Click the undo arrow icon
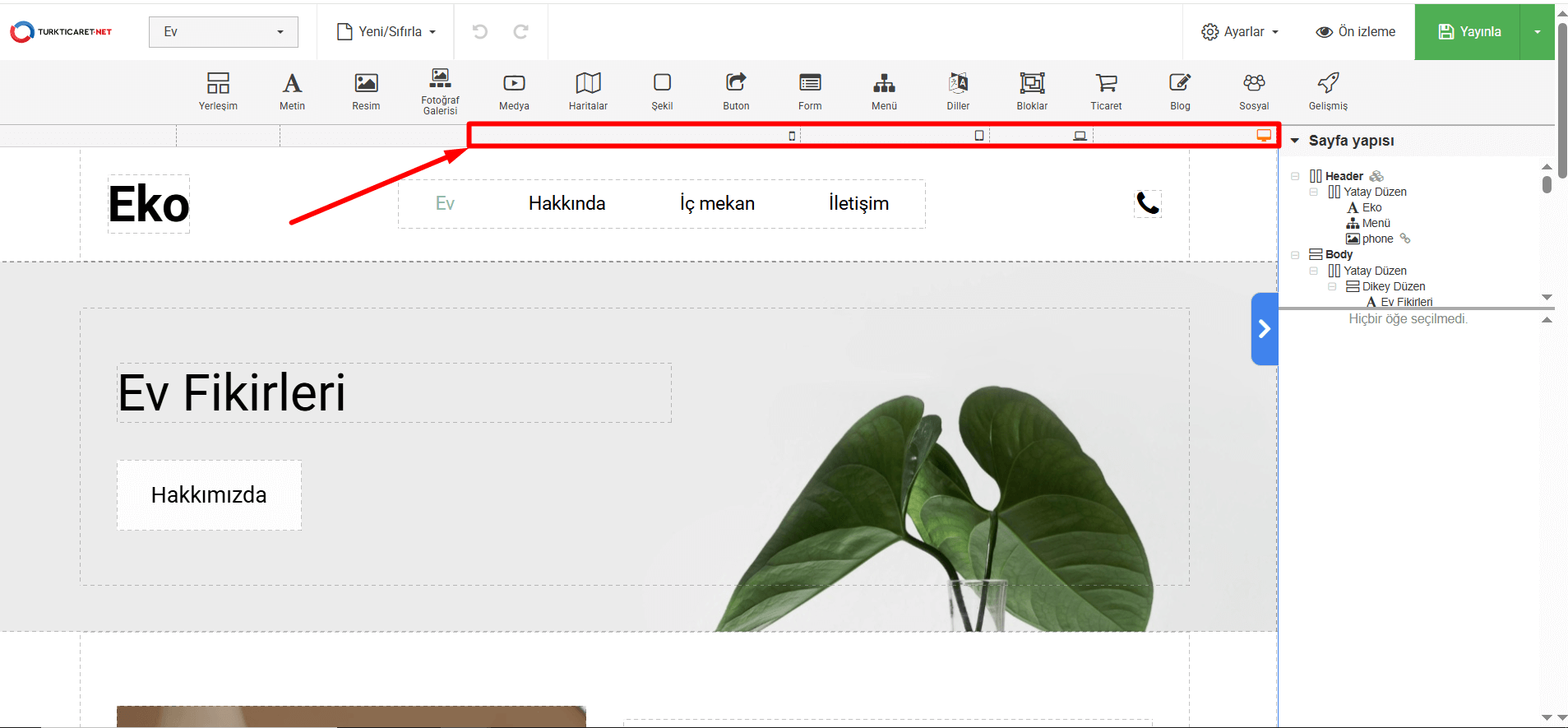Image resolution: width=1568 pixels, height=728 pixels. pos(480,31)
